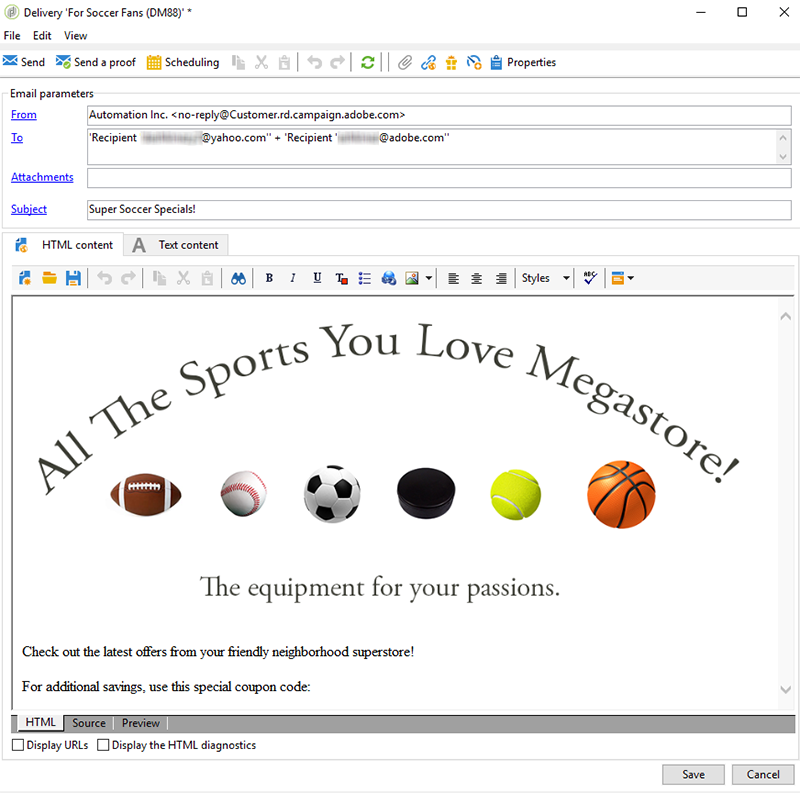Screen dimensions: 800x793
Task: Expand the insert image dropdown arrow
Action: click(429, 278)
